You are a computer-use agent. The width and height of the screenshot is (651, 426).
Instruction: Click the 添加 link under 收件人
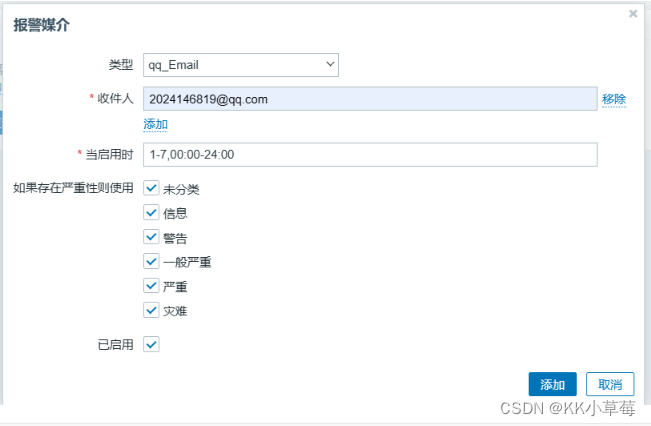[x=155, y=124]
